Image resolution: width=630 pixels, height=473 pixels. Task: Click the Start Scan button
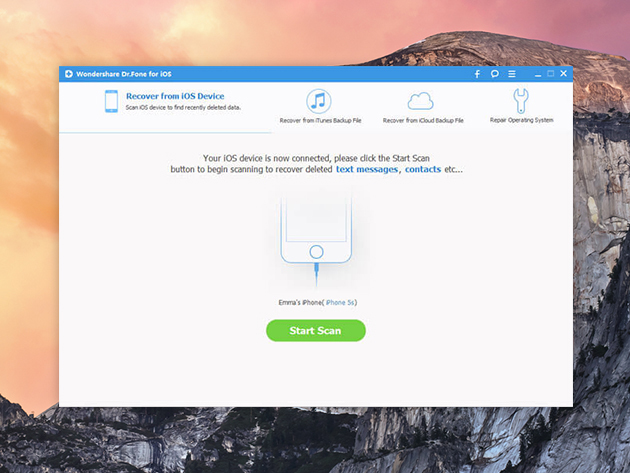[x=316, y=330]
